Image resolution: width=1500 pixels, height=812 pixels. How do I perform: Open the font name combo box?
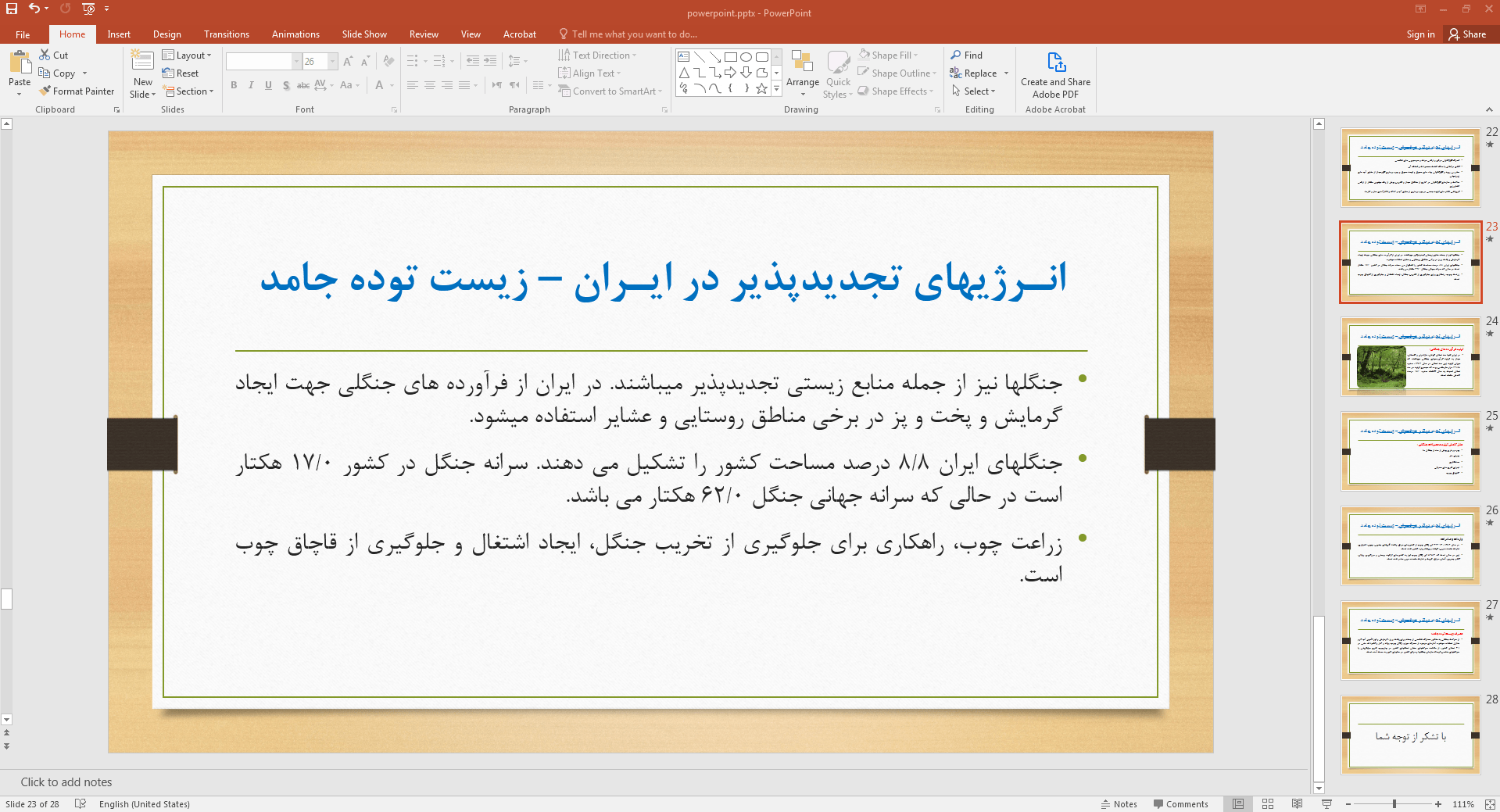263,62
